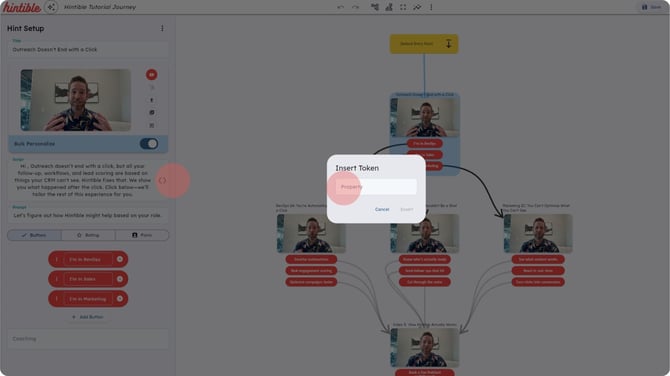Open the hint video thumbnail in sidebar

click(76, 100)
